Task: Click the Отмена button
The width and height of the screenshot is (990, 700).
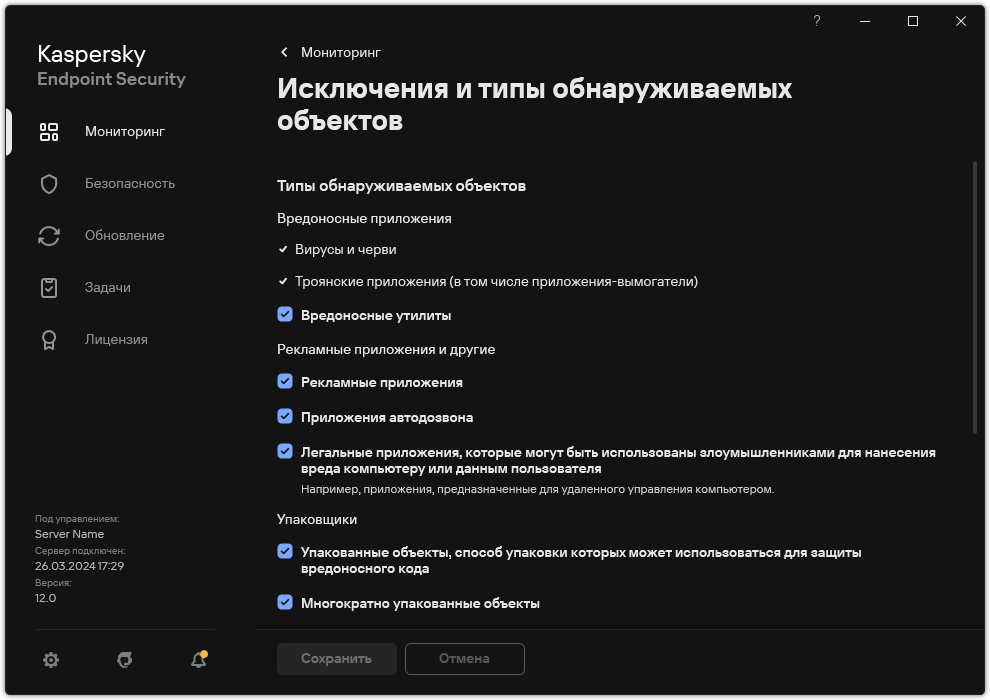Action: (x=464, y=659)
